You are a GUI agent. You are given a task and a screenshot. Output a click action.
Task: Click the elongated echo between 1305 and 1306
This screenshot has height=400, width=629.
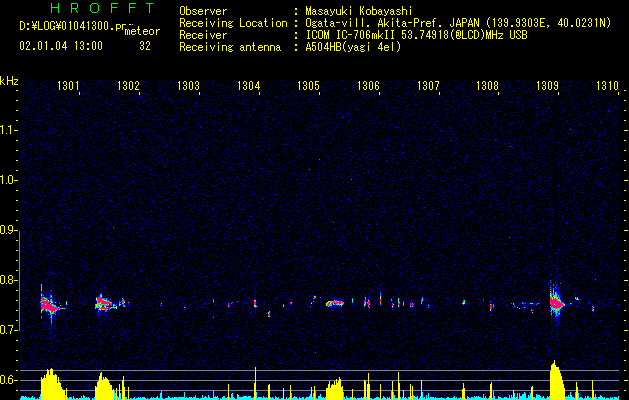[335, 303]
